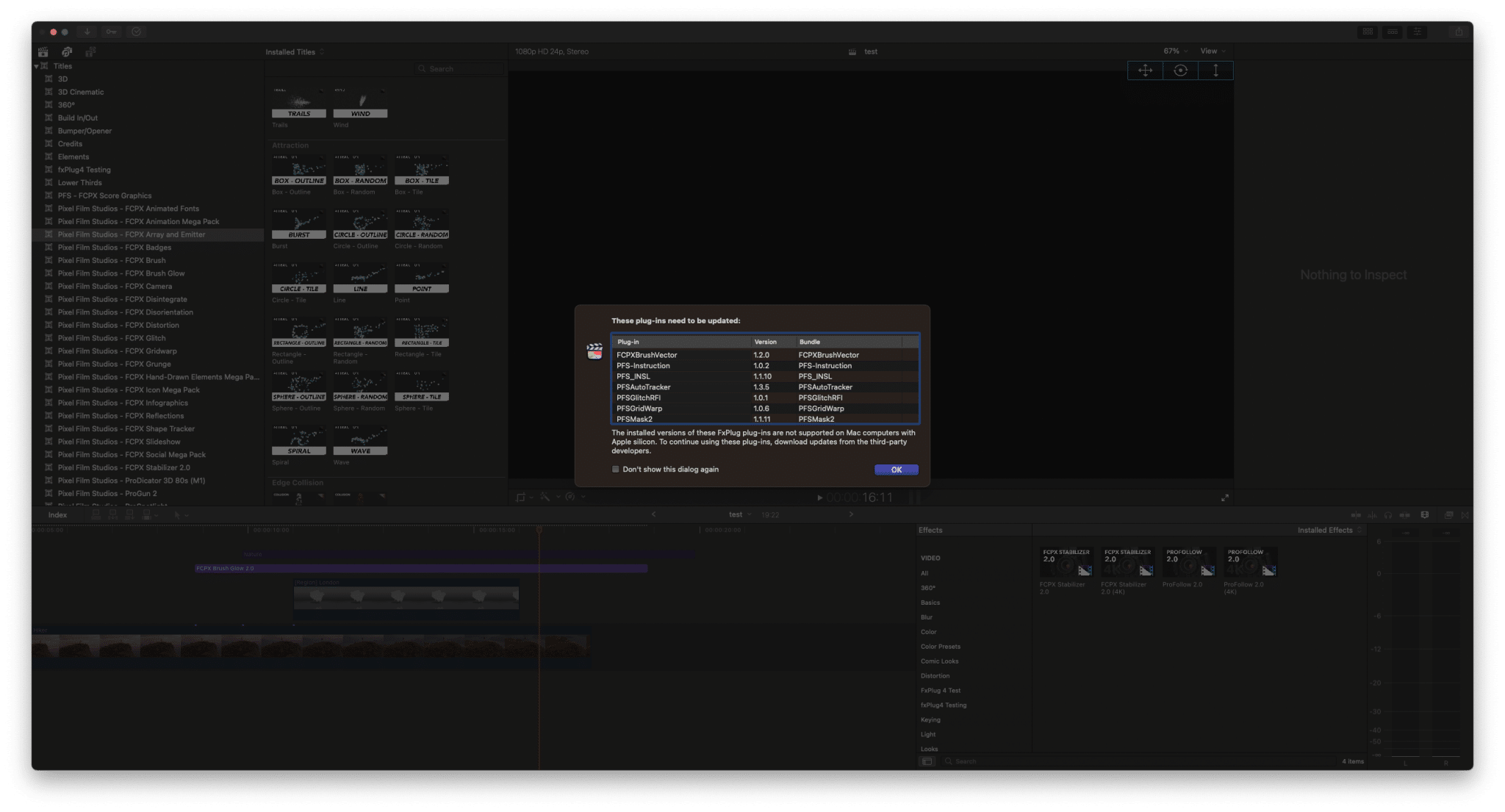Click the enhancement magic wand icon below viewer
This screenshot has width=1505, height=812.
(x=545, y=497)
